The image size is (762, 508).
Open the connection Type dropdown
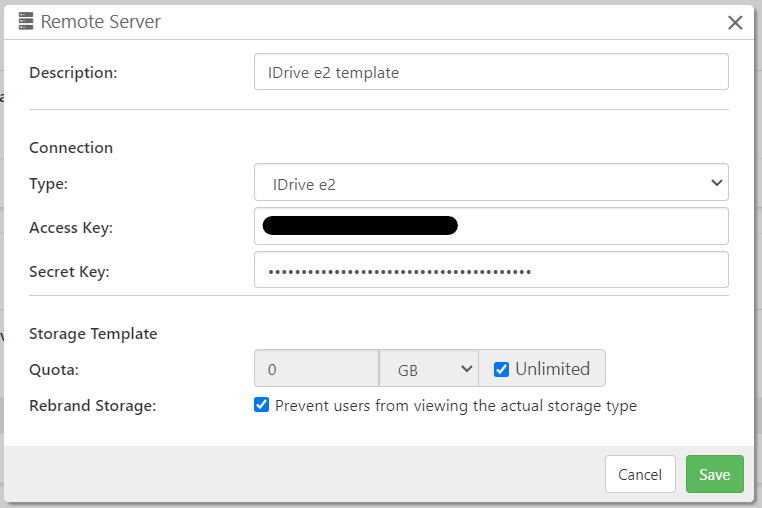pos(491,183)
